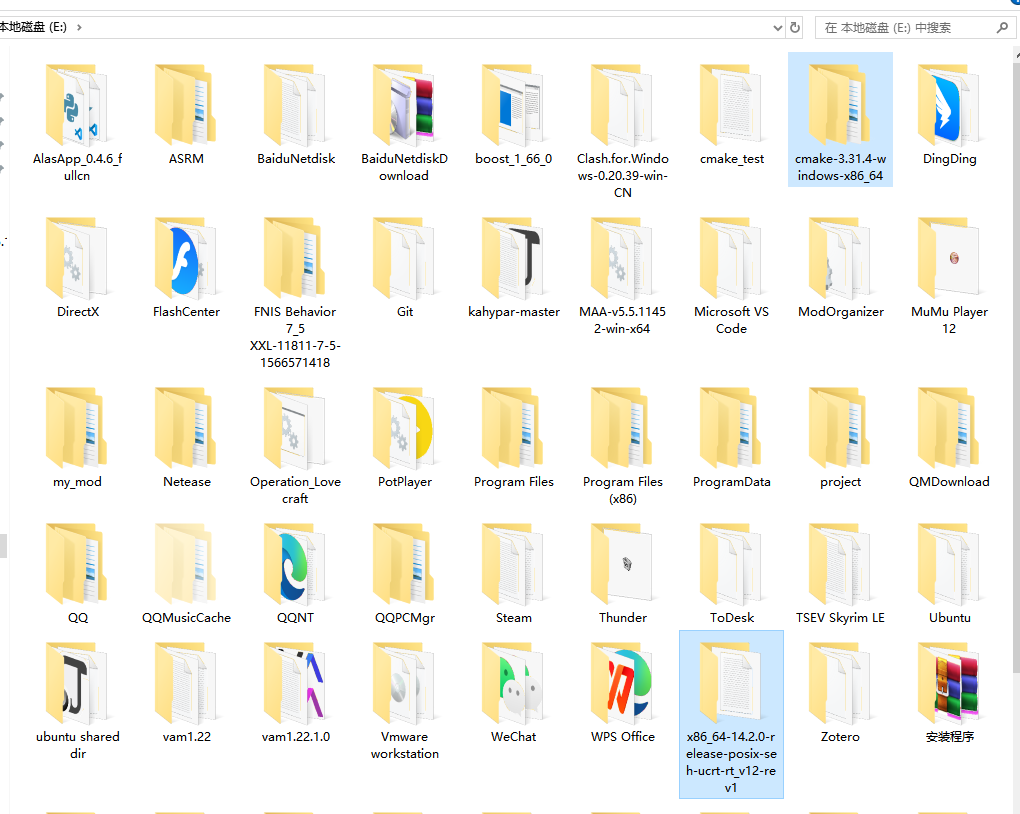Select the BaiduNetdisk folder icon

click(295, 105)
